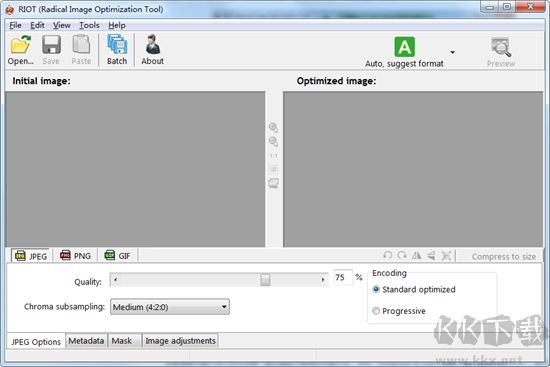Switch to the Metadata tab

pyautogui.click(x=86, y=341)
